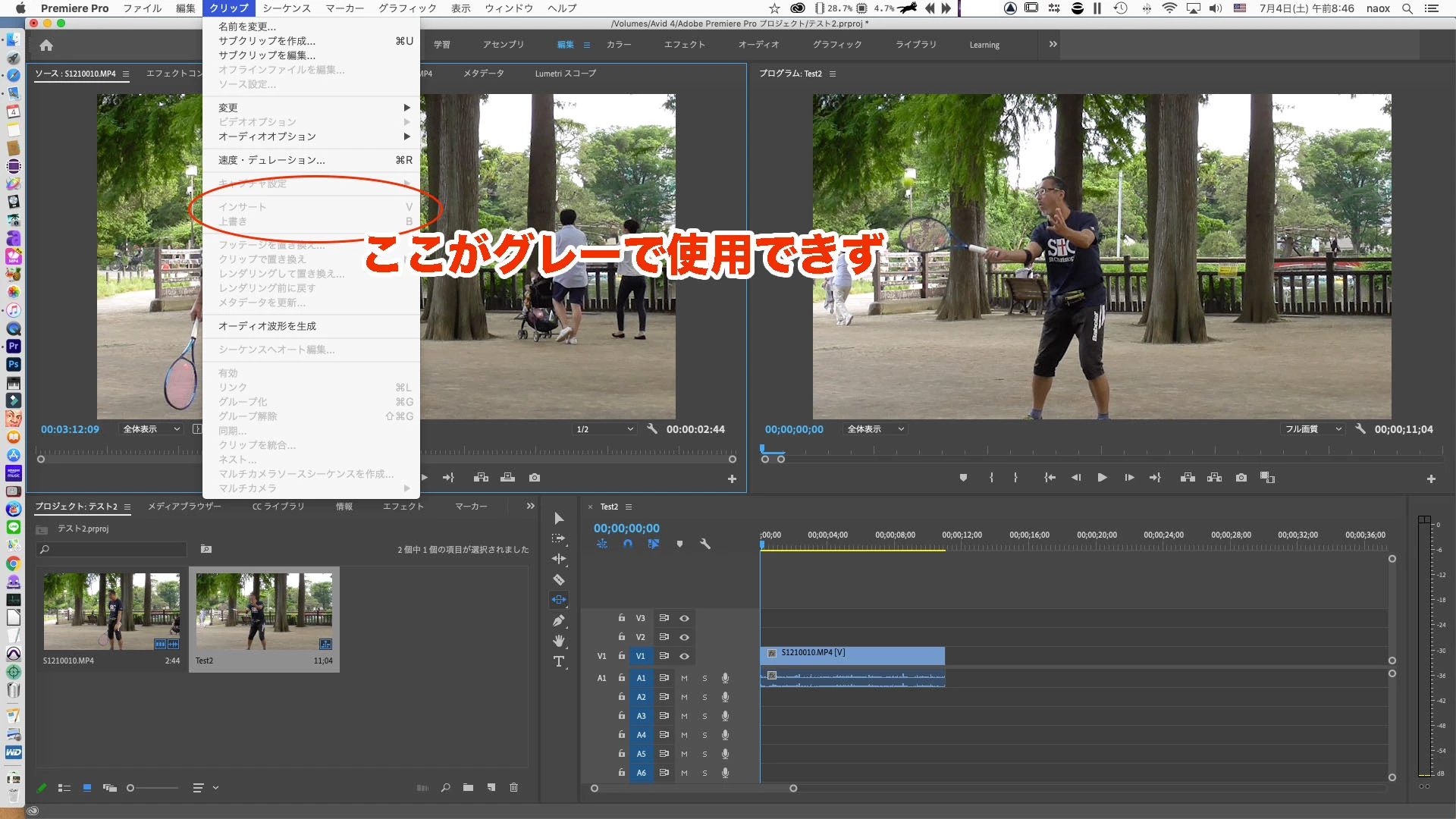Select the Type tool

pyautogui.click(x=559, y=661)
